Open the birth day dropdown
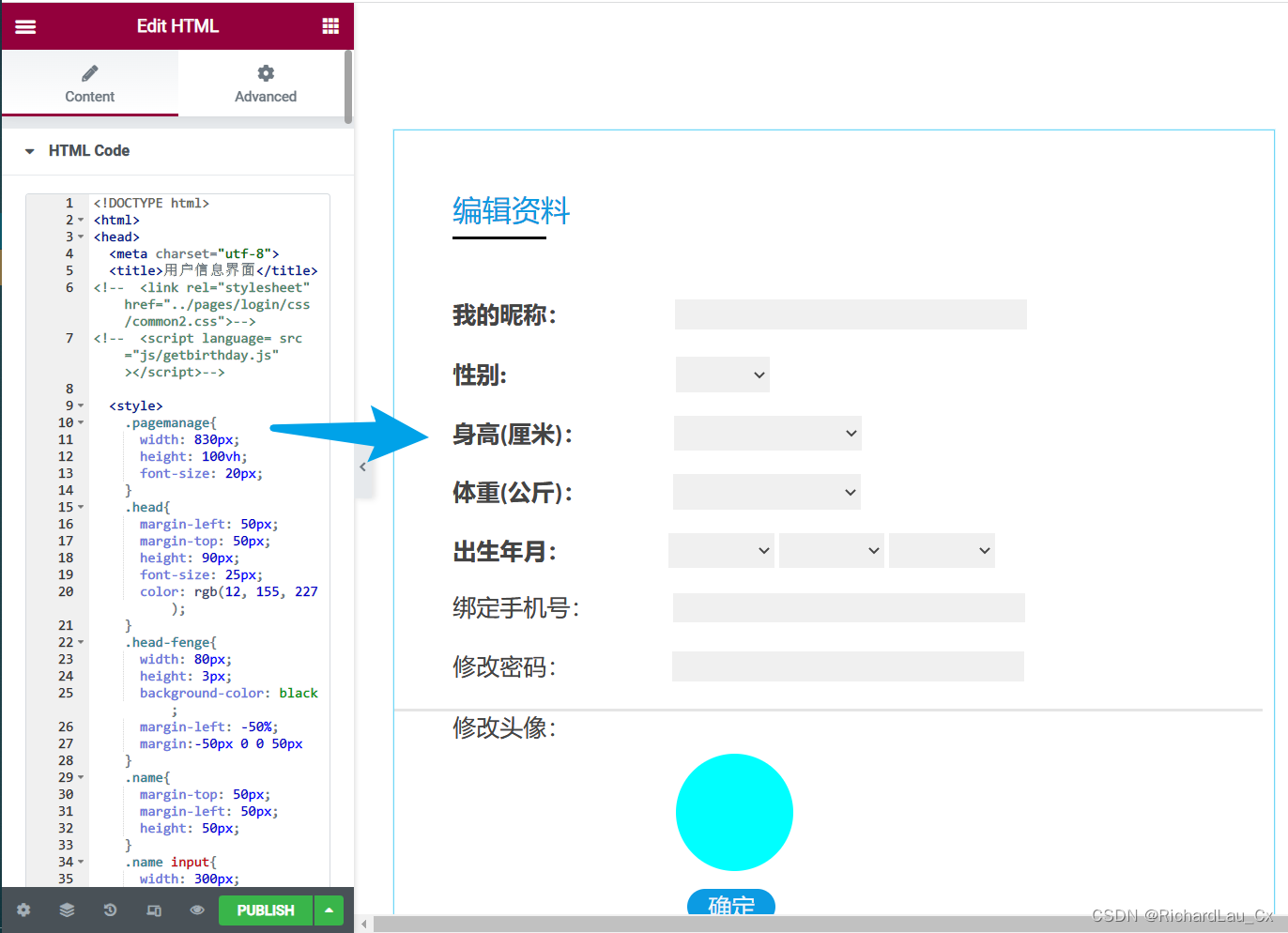This screenshot has width=1288, height=933. click(942, 550)
